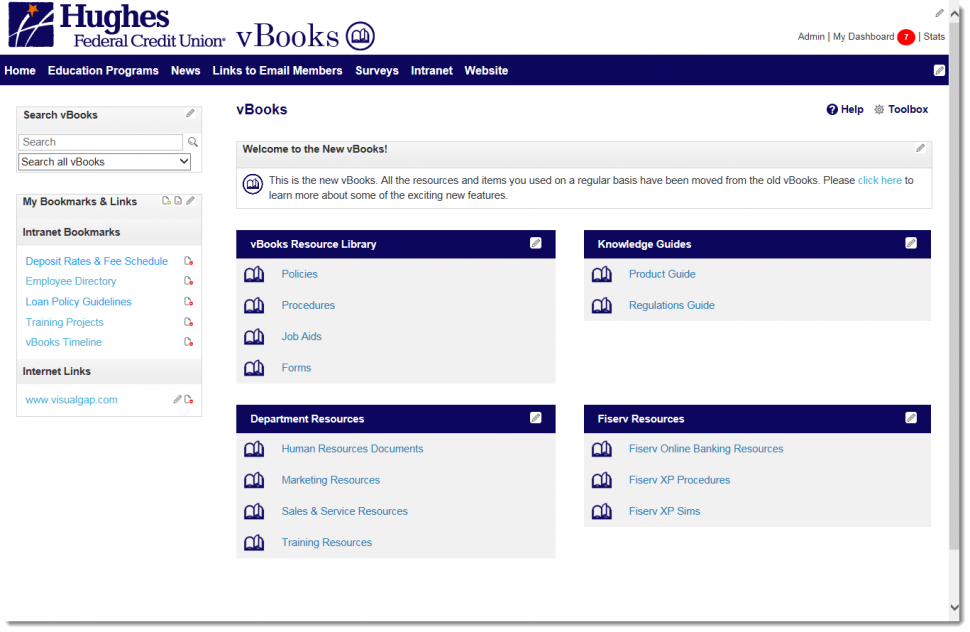Switch to the Education Programs tab
Image resolution: width=970 pixels, height=632 pixels.
(103, 71)
